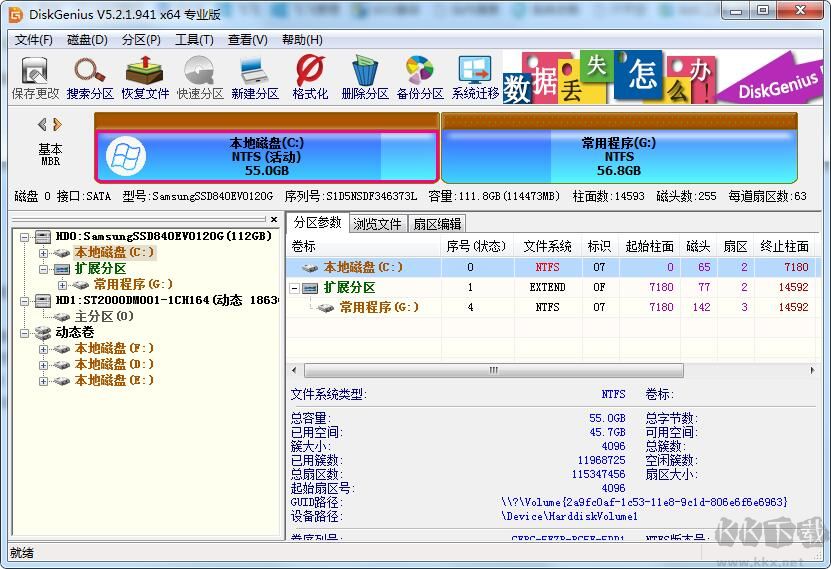
Task: Select 主分区(0) in the tree
Action: pyautogui.click(x=104, y=316)
